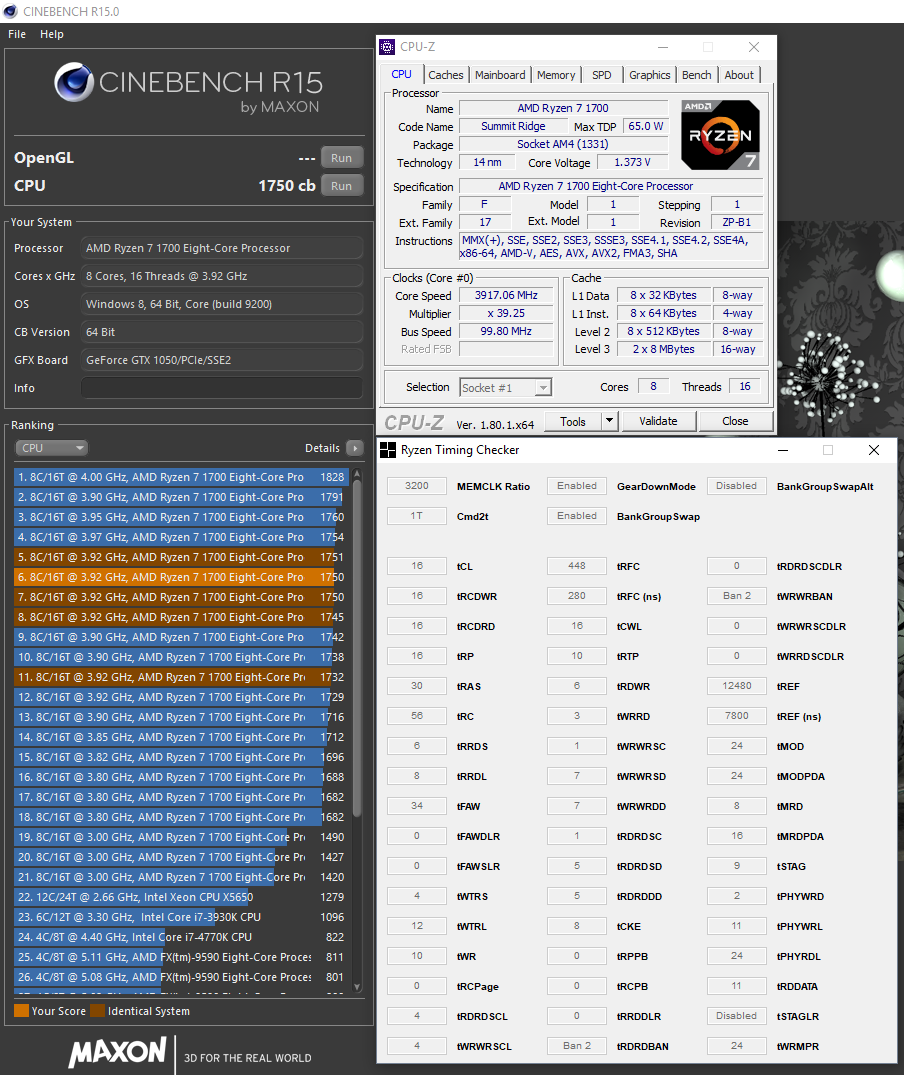This screenshot has width=904, height=1075.
Task: Switch to the SPD tab in CPU-Z
Action: (602, 75)
